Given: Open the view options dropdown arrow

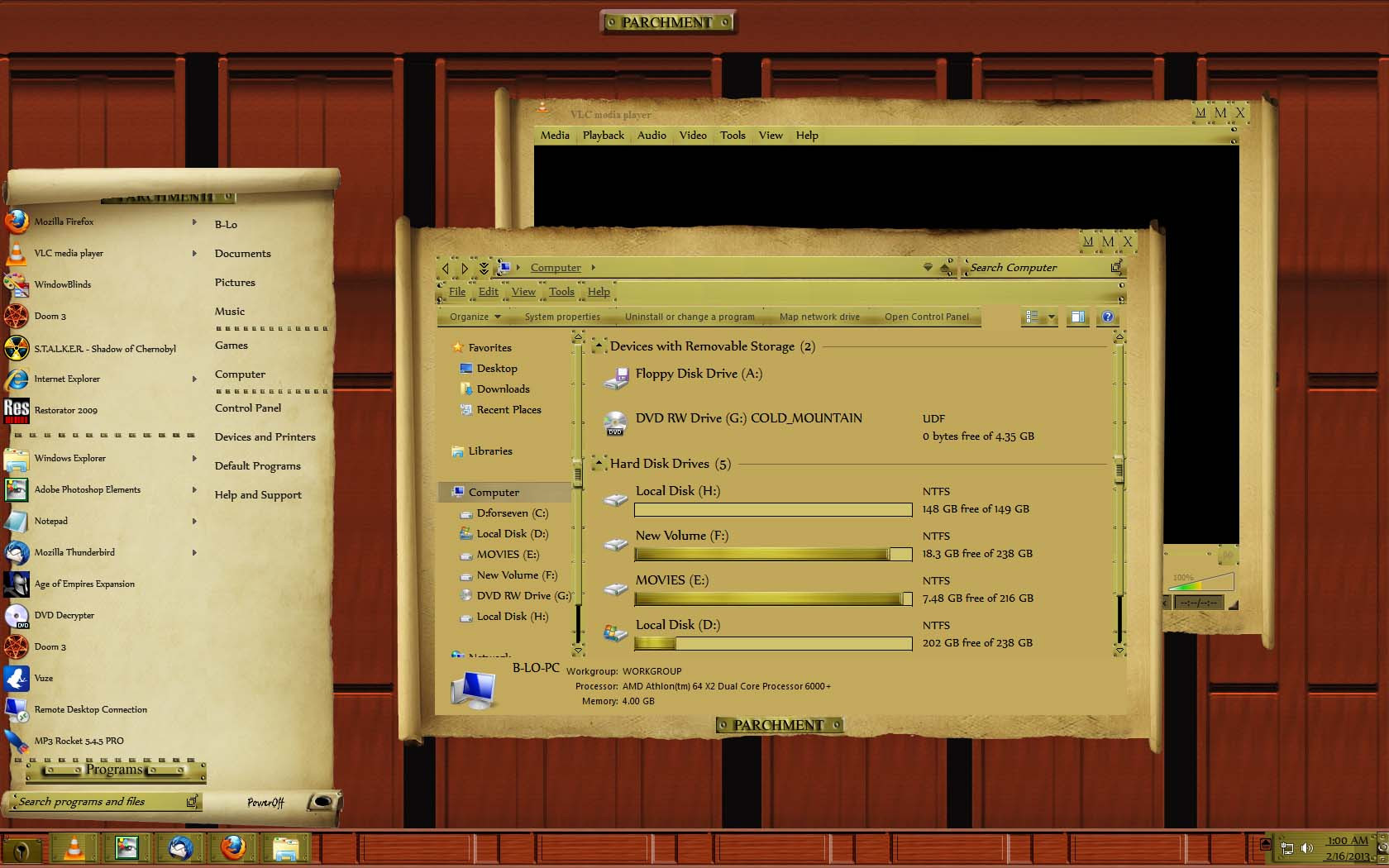Looking at the screenshot, I should pos(1052,317).
